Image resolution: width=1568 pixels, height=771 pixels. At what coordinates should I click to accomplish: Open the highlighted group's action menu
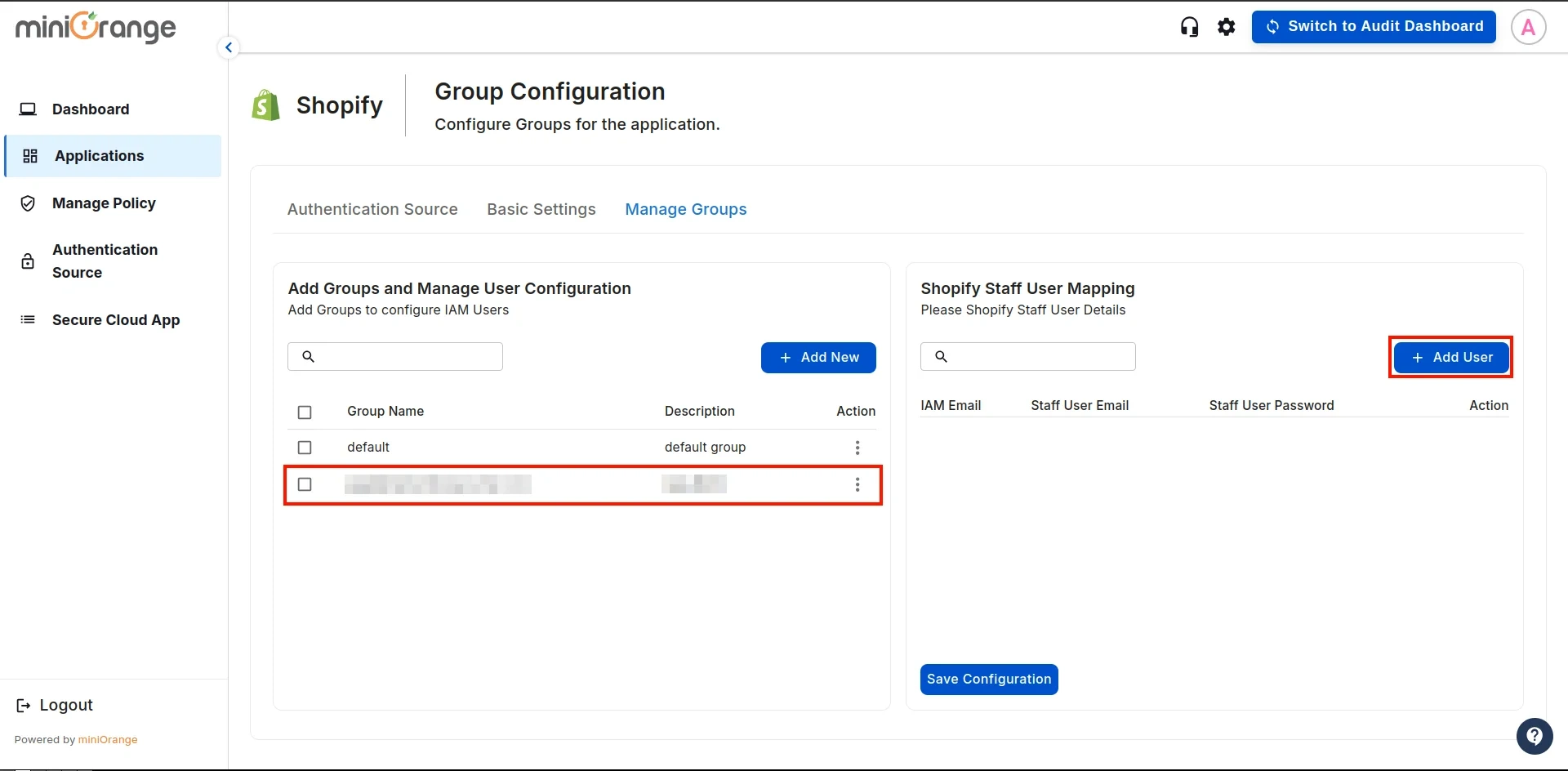(857, 484)
